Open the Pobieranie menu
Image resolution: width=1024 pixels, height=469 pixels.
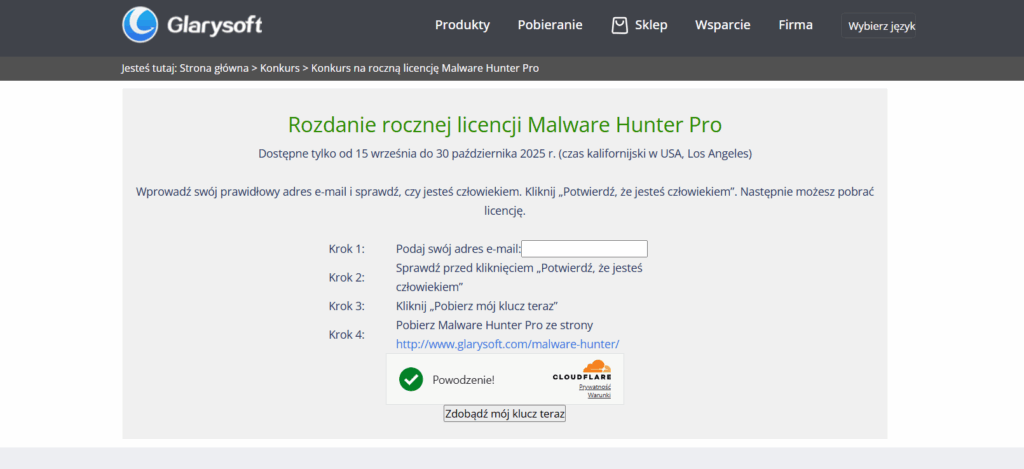[550, 25]
